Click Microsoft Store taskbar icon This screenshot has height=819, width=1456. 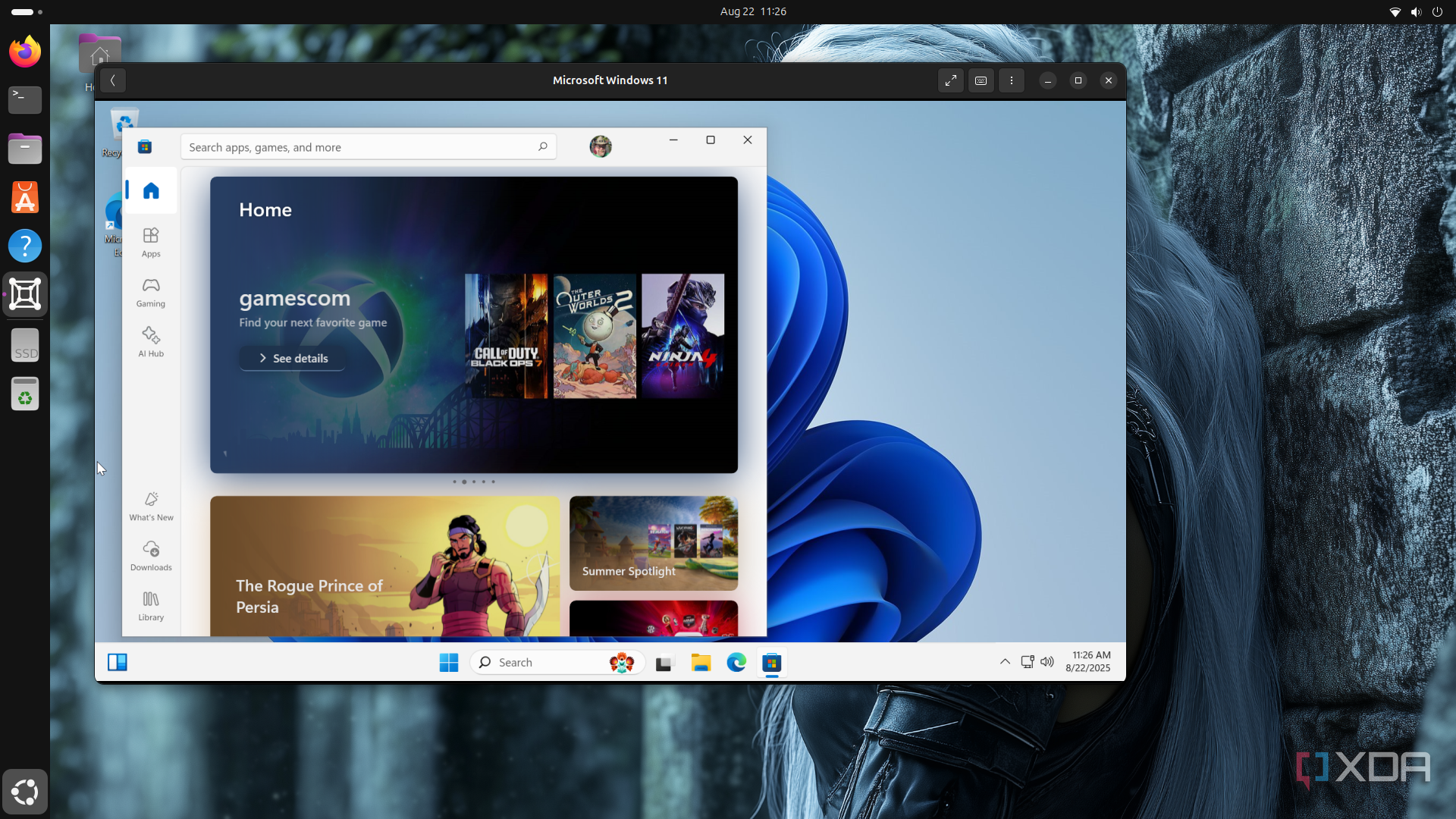point(772,663)
